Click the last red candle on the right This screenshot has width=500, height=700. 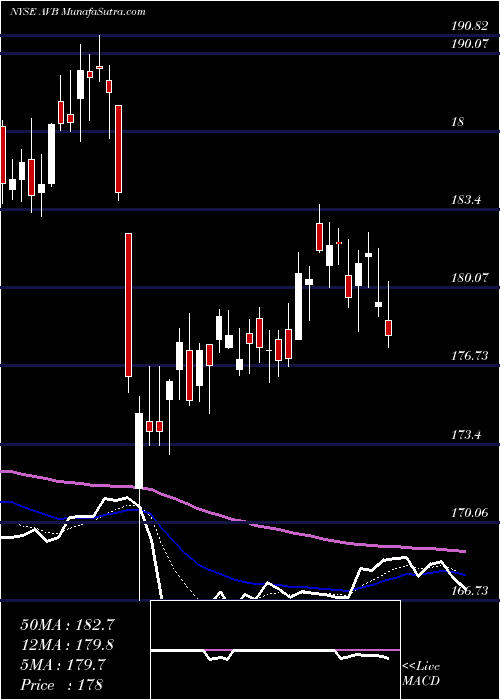(x=389, y=328)
